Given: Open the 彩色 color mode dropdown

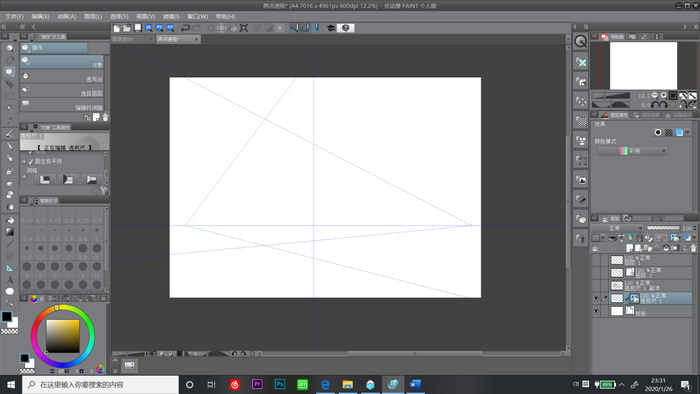Looking at the screenshot, I should [632, 151].
